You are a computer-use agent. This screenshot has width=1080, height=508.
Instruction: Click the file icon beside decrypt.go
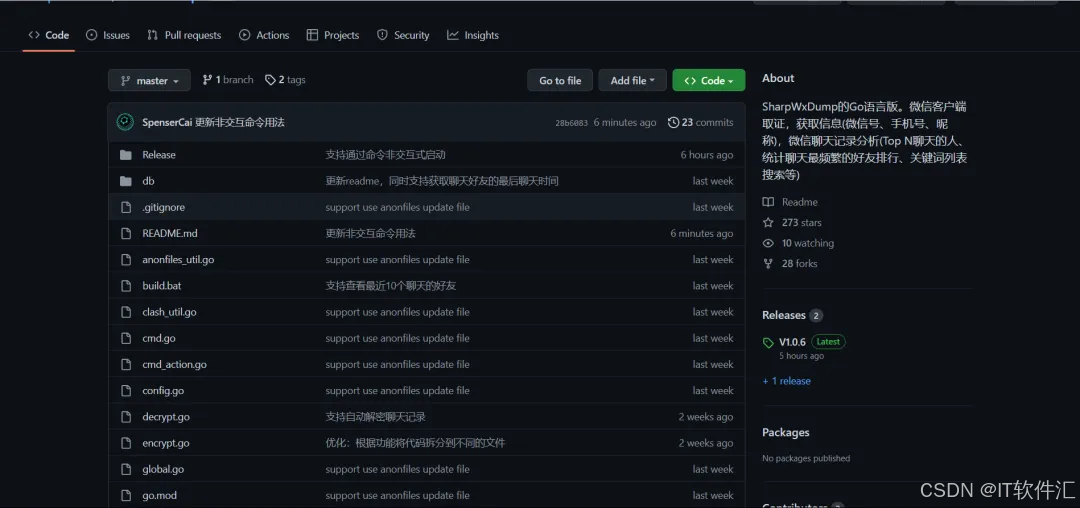coord(125,416)
